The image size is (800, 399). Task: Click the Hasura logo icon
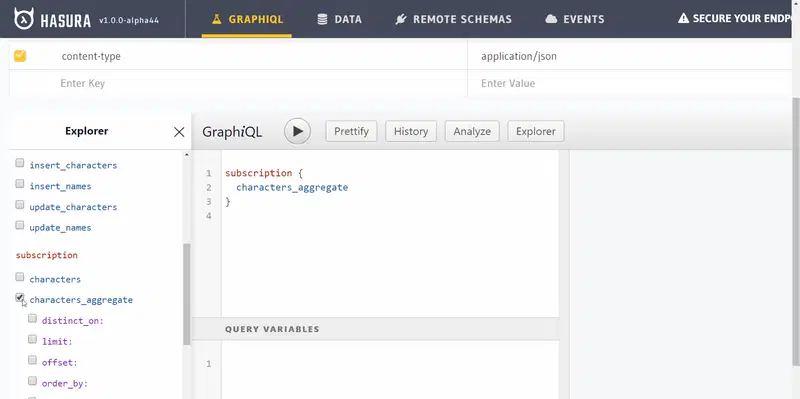24,19
